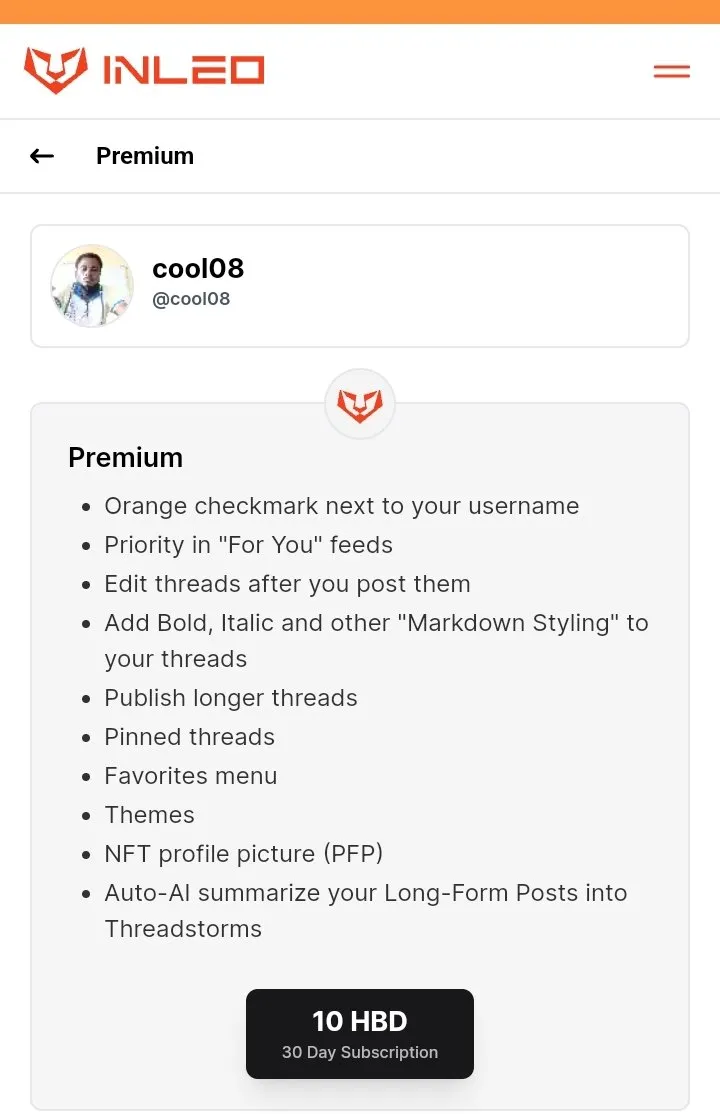Click the Premium heading in the card
The width and height of the screenshot is (720, 1114).
[x=126, y=458]
